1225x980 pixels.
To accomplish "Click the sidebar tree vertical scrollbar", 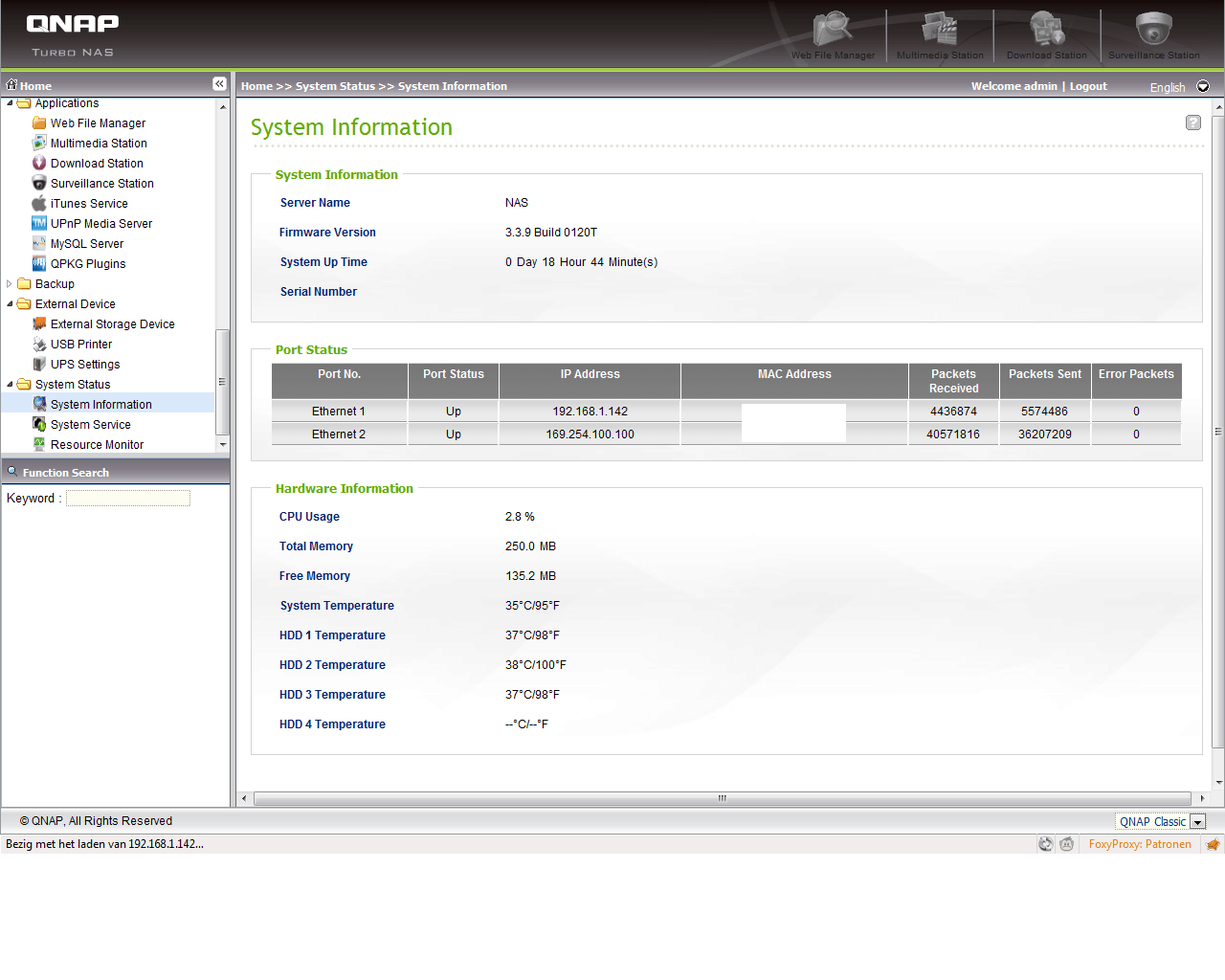I will (x=223, y=383).
